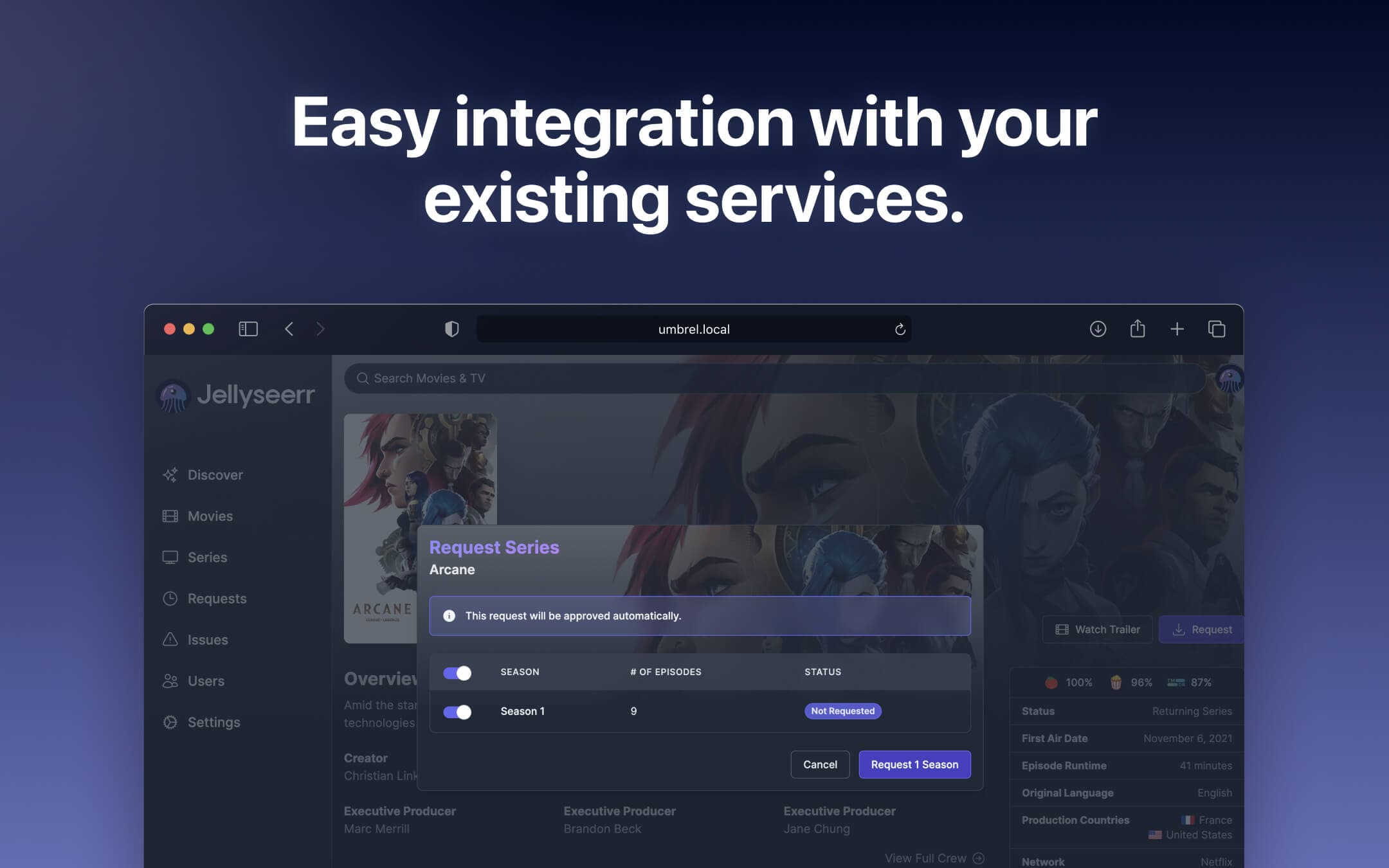Click Cancel in the Request dialog

[820, 764]
